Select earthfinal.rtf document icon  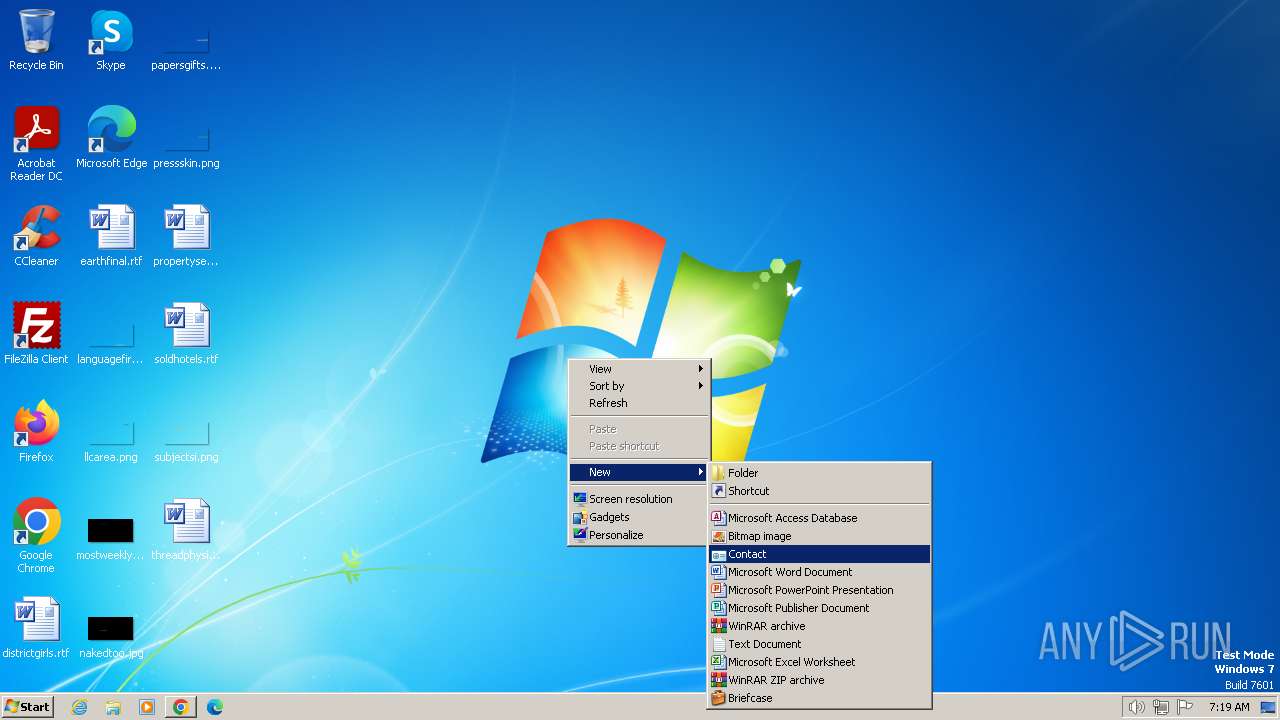(x=111, y=236)
